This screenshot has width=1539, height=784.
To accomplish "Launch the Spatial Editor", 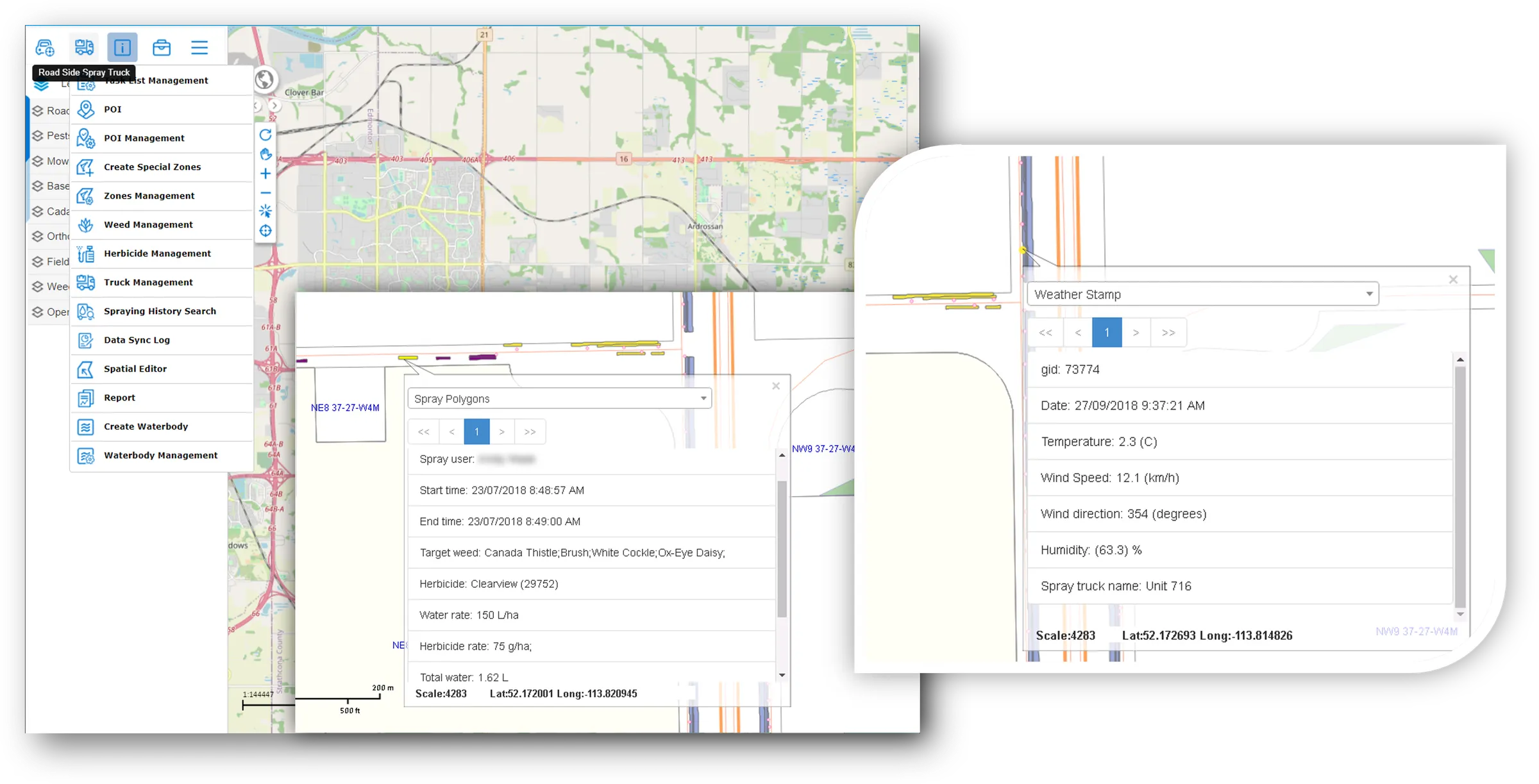I will pyautogui.click(x=162, y=369).
